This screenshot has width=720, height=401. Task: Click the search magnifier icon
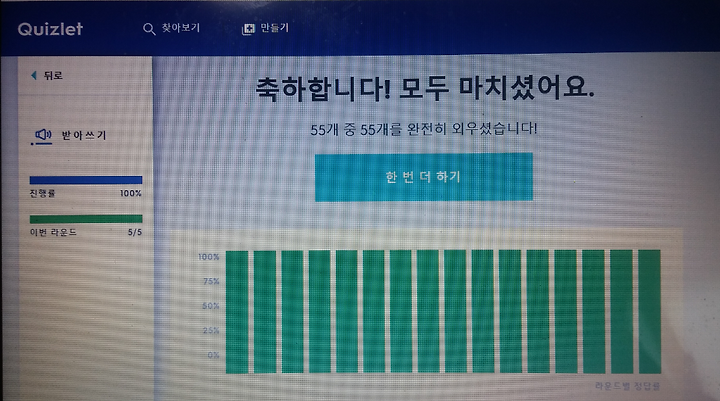(149, 29)
